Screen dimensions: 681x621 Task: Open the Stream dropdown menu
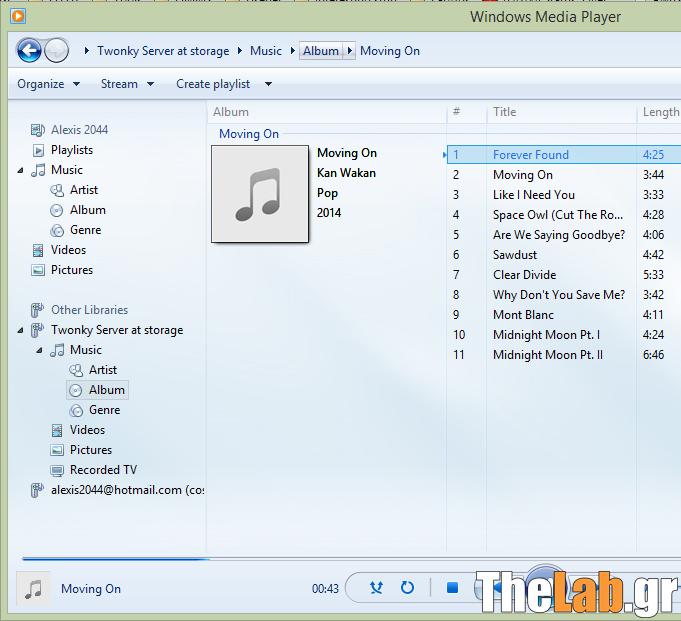(x=127, y=84)
